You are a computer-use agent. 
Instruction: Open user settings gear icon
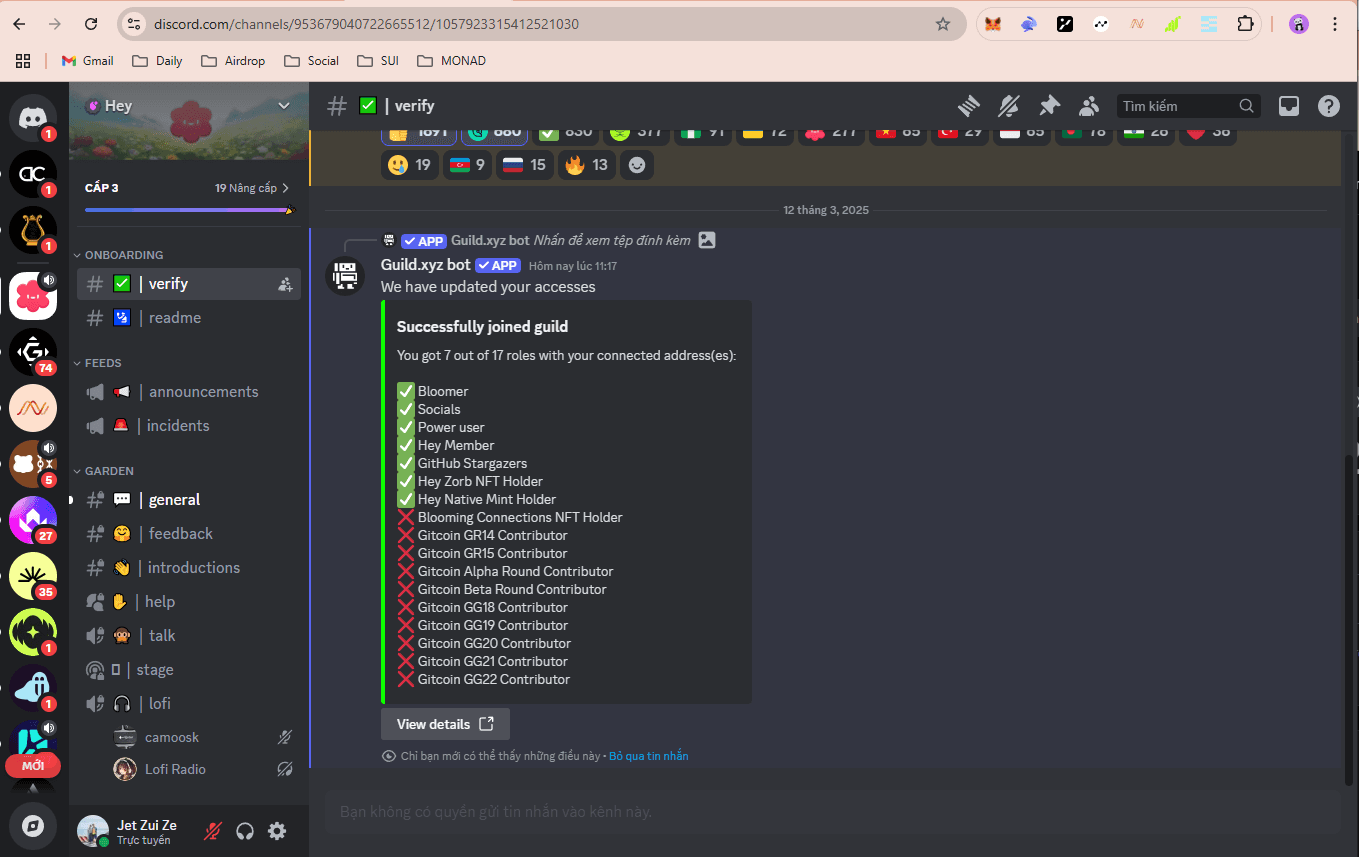277,831
